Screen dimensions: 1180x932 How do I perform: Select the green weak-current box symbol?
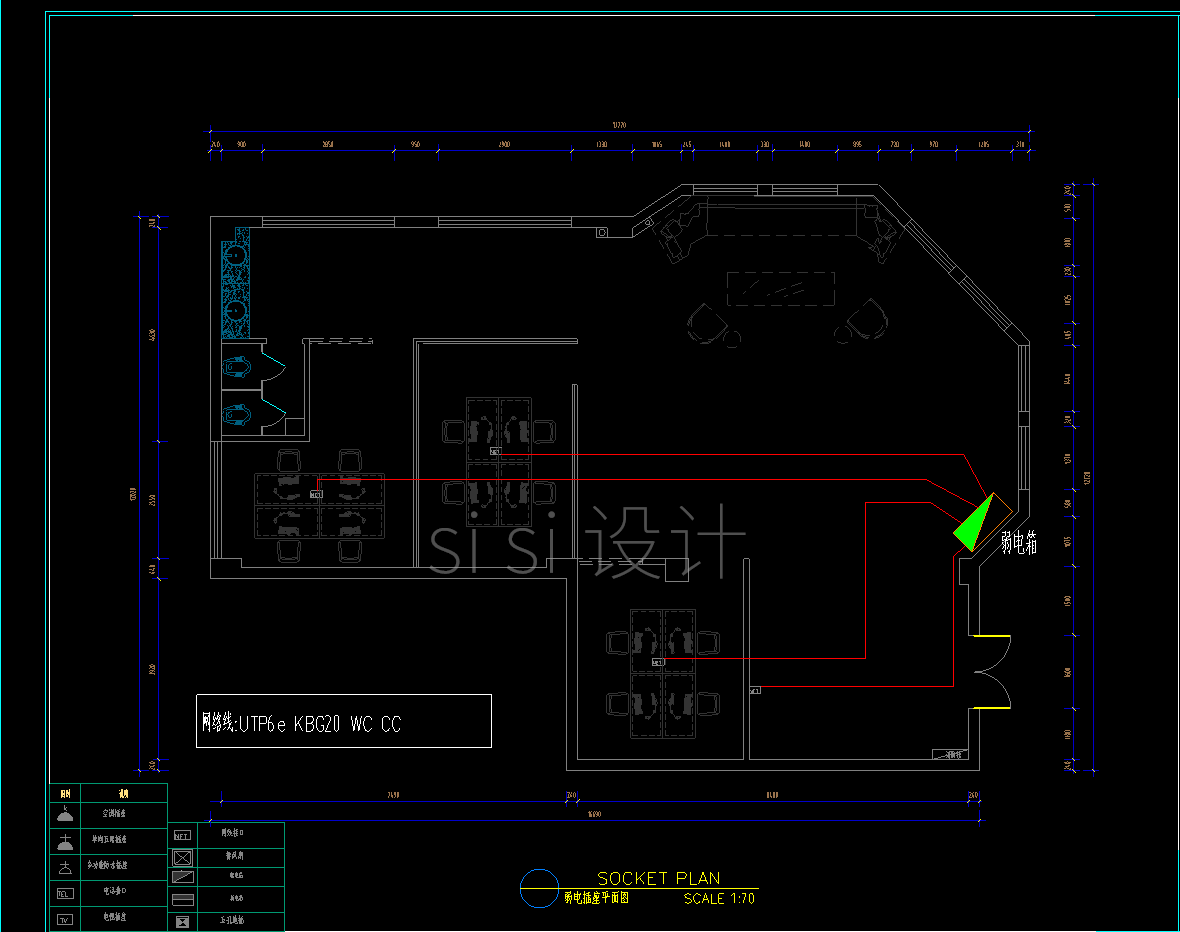coord(971,524)
